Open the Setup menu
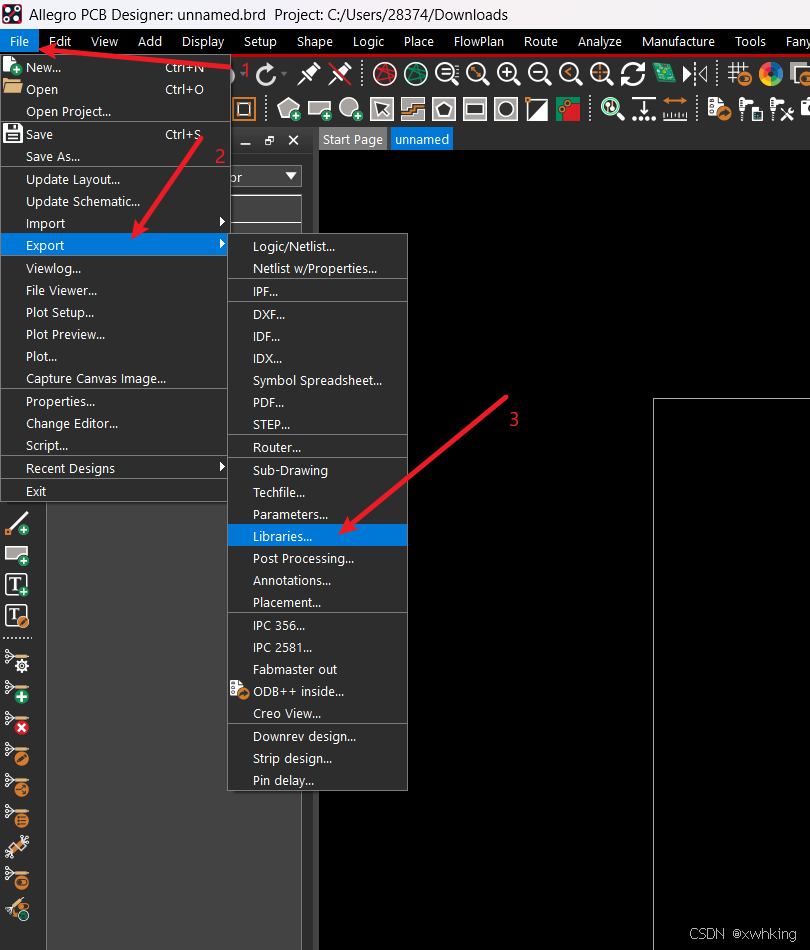 click(x=260, y=41)
